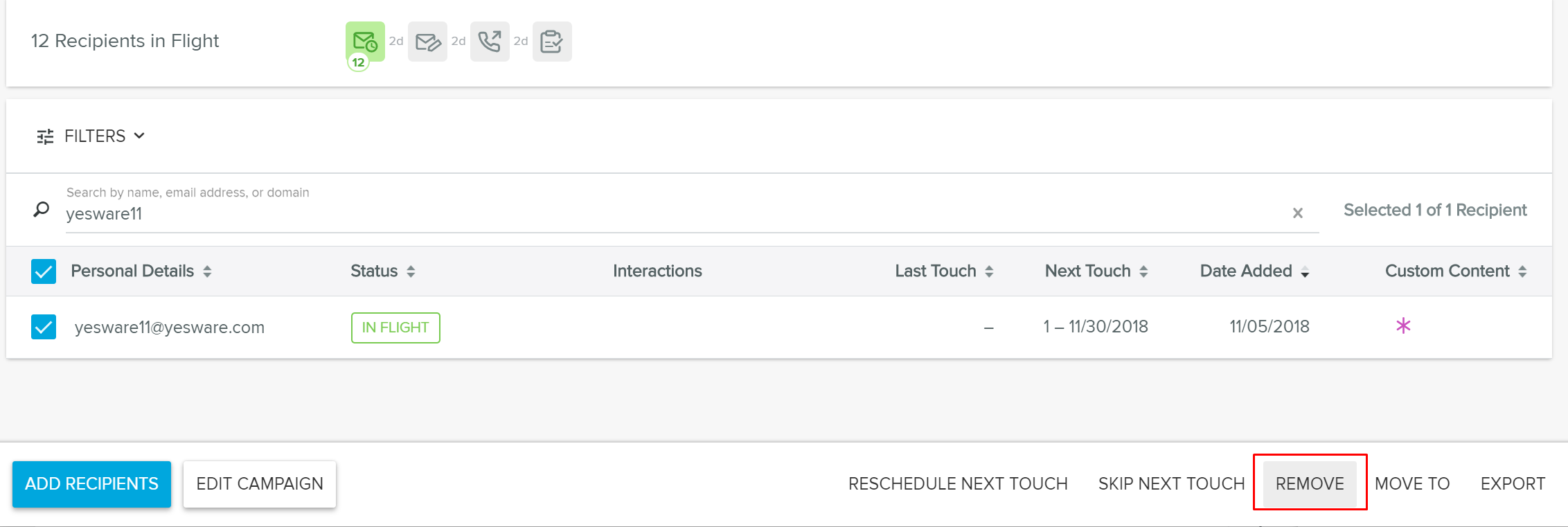Click the search magnifier icon
Screen dimensions: 1568x527
(42, 209)
